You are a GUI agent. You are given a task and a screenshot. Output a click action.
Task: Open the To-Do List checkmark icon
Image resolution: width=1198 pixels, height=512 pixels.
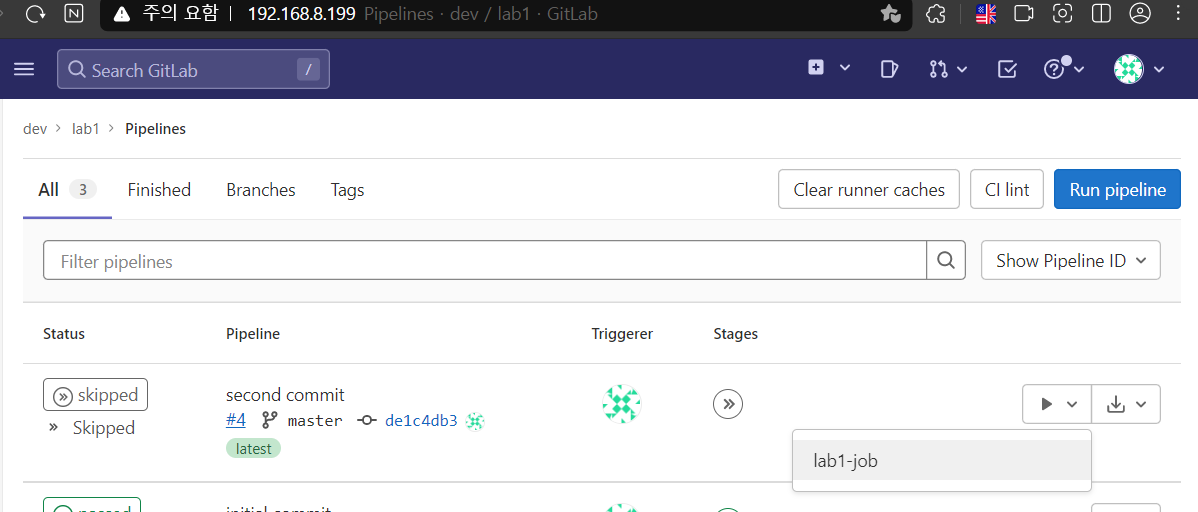click(1007, 70)
